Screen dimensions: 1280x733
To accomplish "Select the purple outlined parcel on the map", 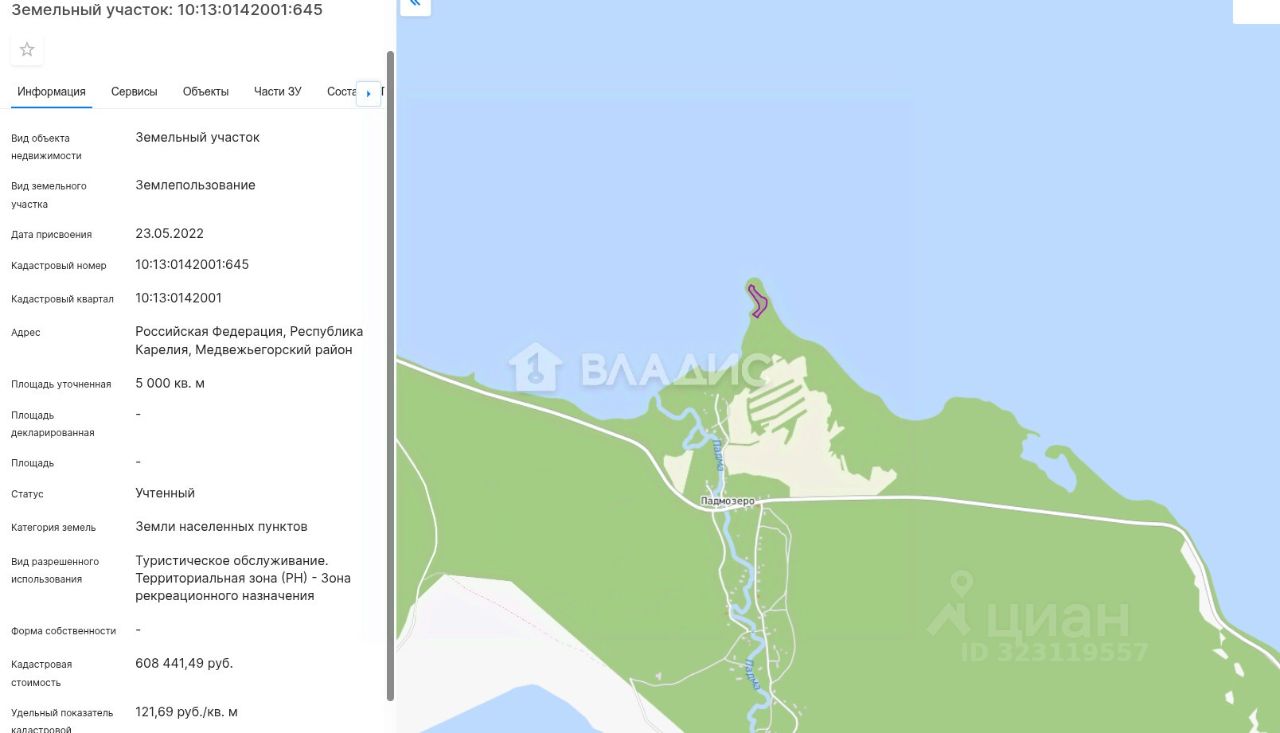I will click(758, 301).
